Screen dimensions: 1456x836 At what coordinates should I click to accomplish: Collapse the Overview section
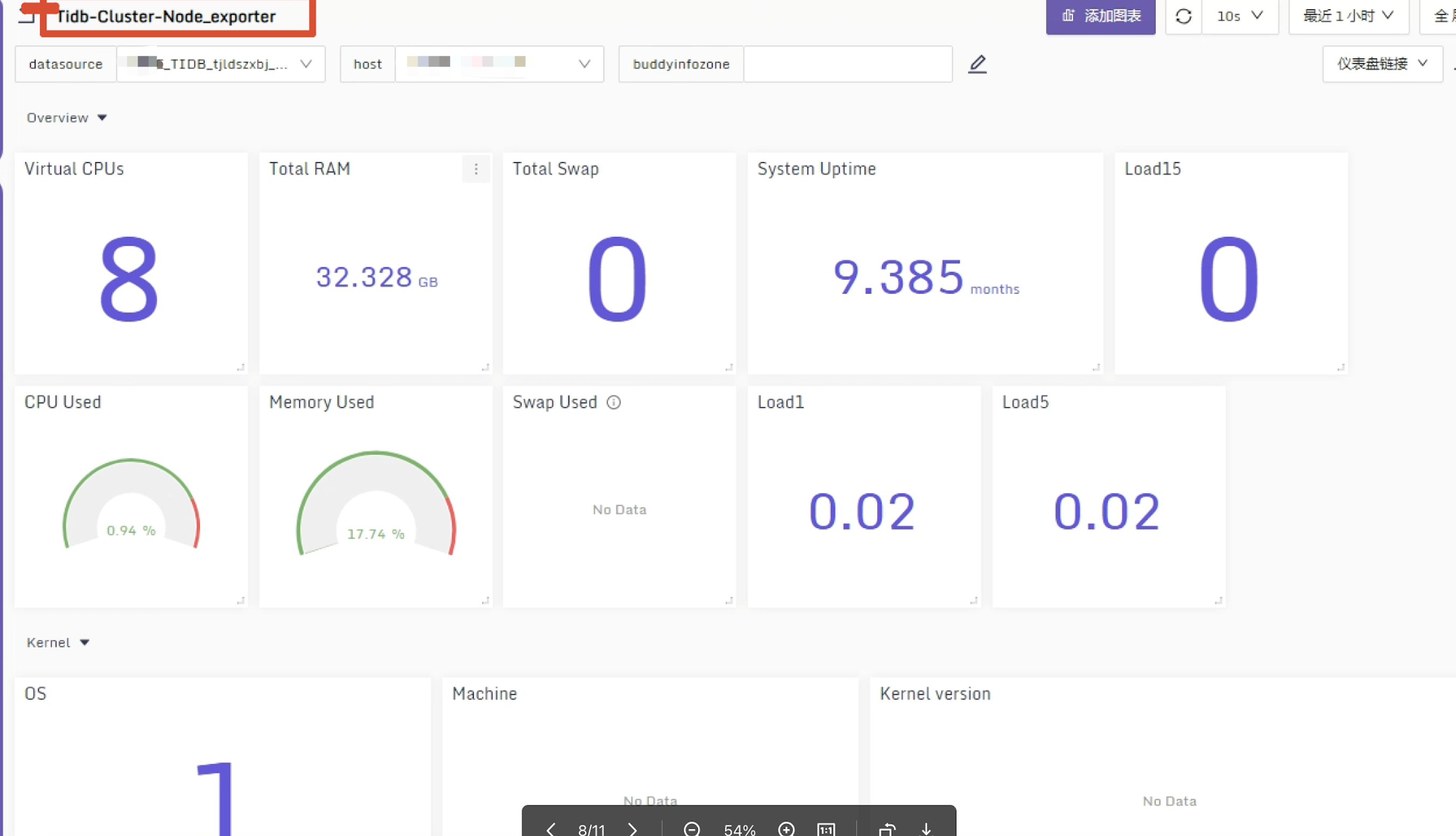tap(67, 118)
